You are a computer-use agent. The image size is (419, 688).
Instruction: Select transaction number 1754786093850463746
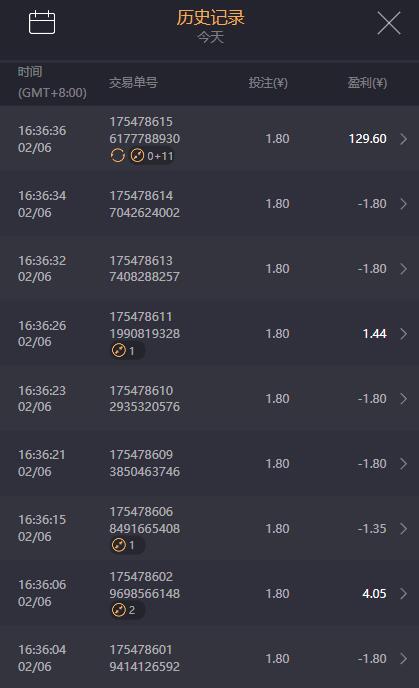[x=144, y=463]
